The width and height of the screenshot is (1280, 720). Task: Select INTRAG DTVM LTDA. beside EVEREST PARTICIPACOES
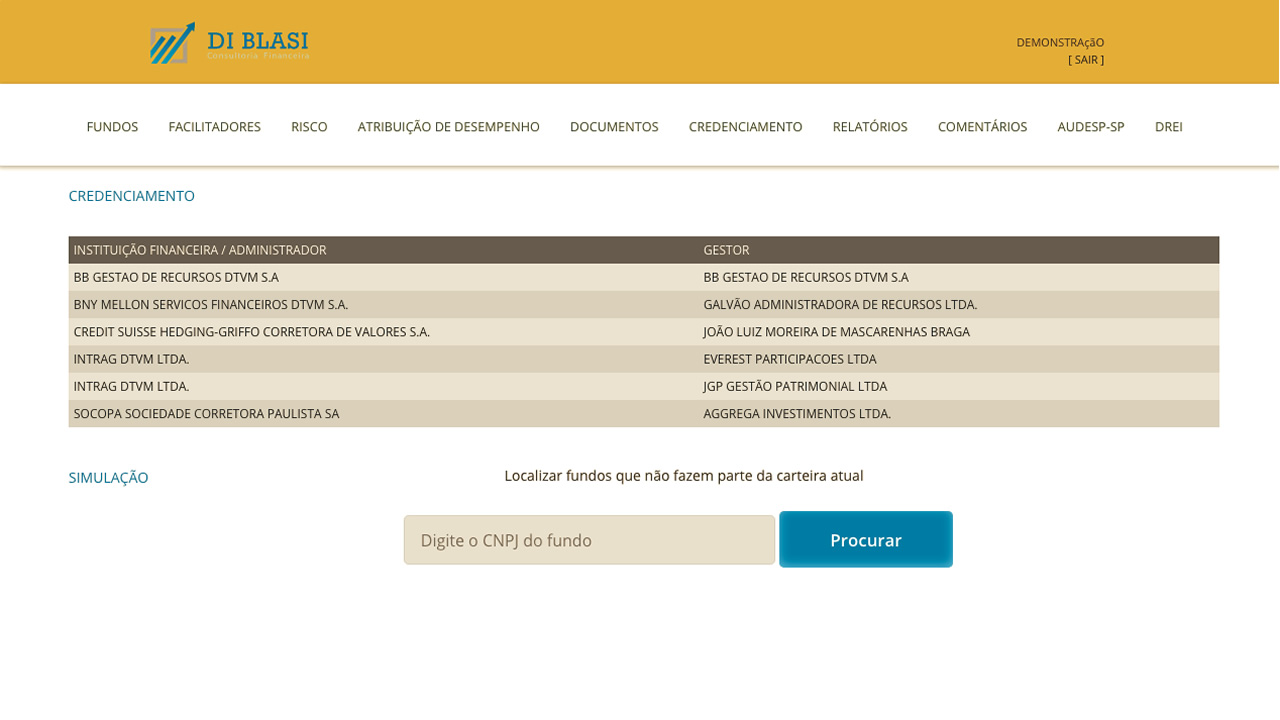[131, 359]
